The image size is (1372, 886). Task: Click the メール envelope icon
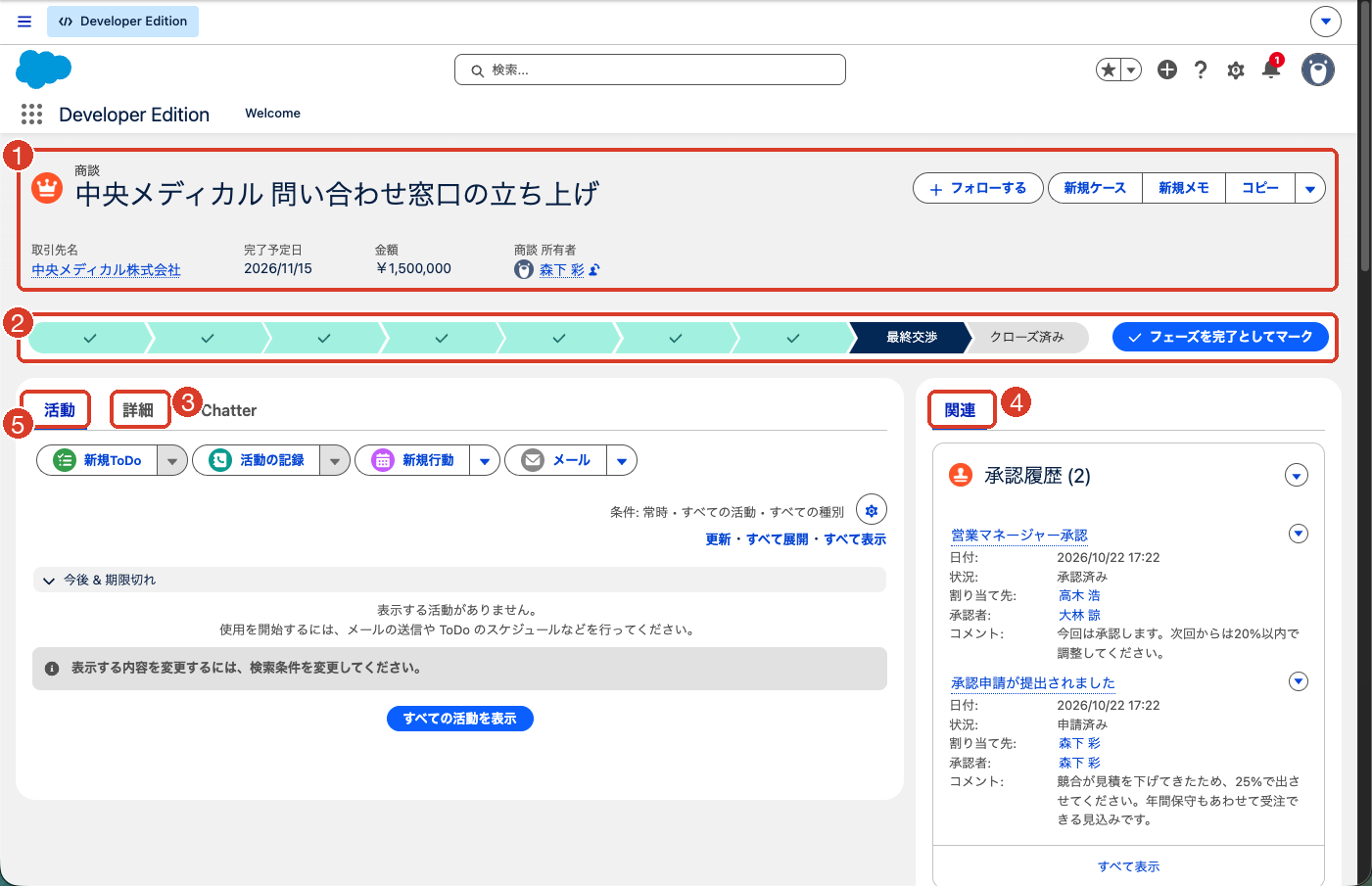tap(533, 460)
